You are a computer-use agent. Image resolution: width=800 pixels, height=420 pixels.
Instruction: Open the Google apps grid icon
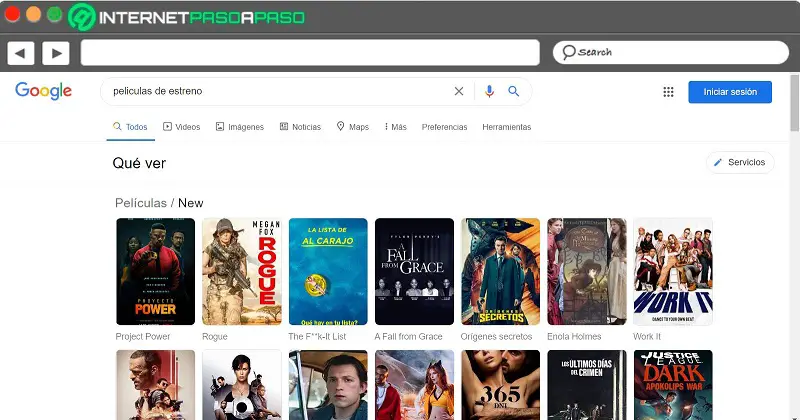668,92
